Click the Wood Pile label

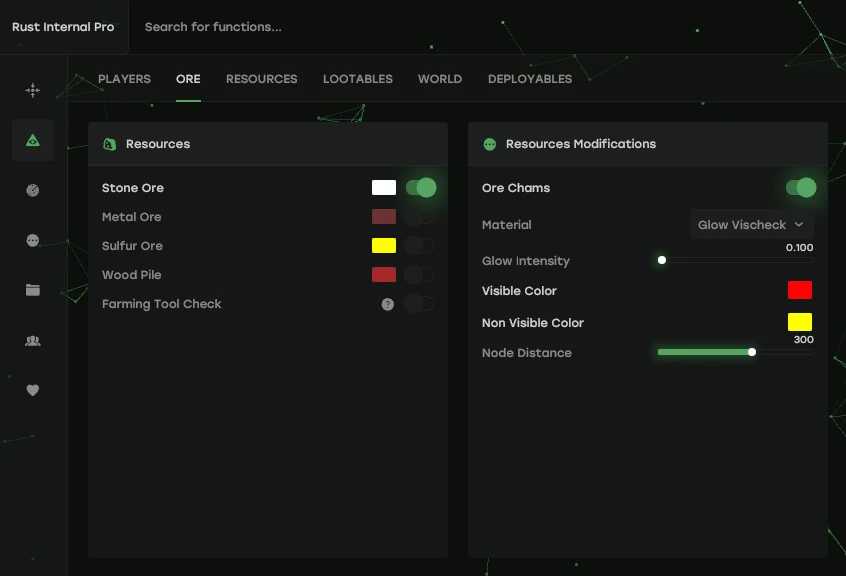pos(132,275)
